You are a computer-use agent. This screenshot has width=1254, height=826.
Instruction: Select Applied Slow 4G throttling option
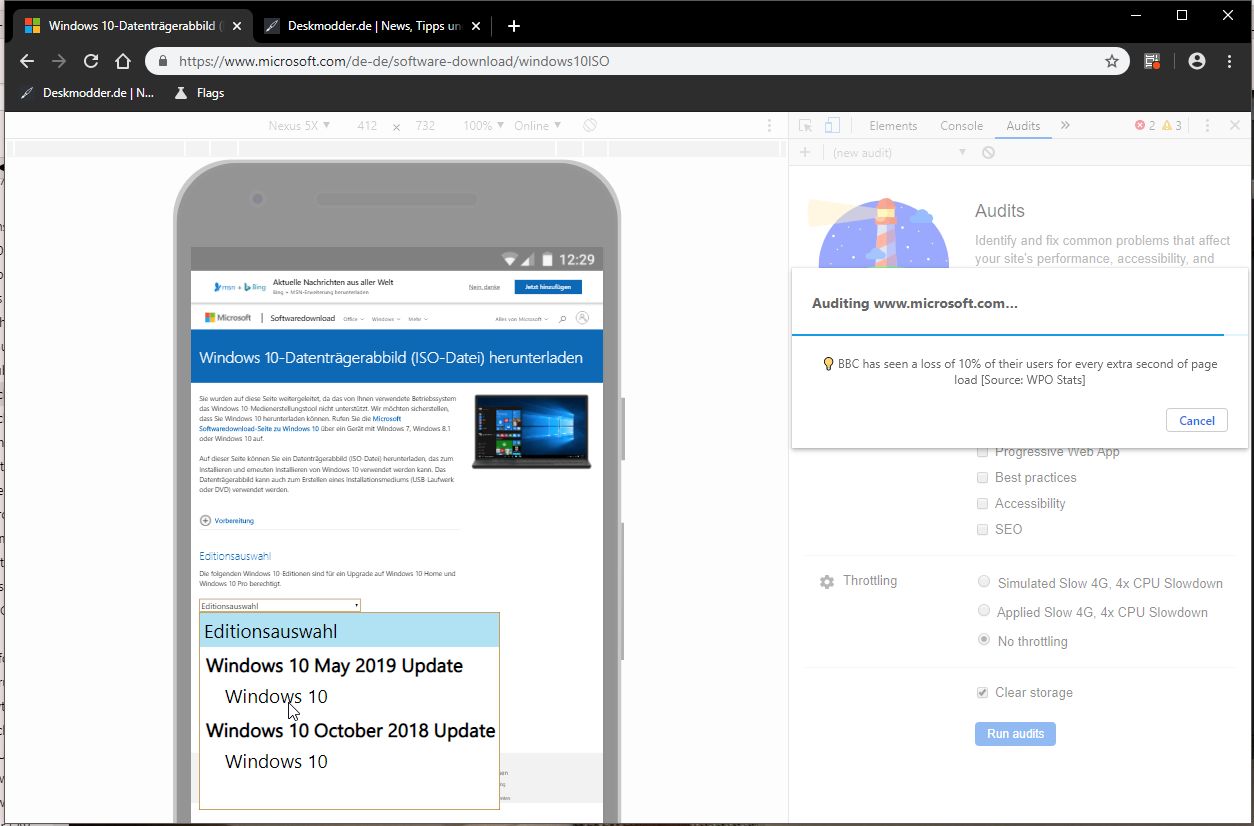point(984,611)
